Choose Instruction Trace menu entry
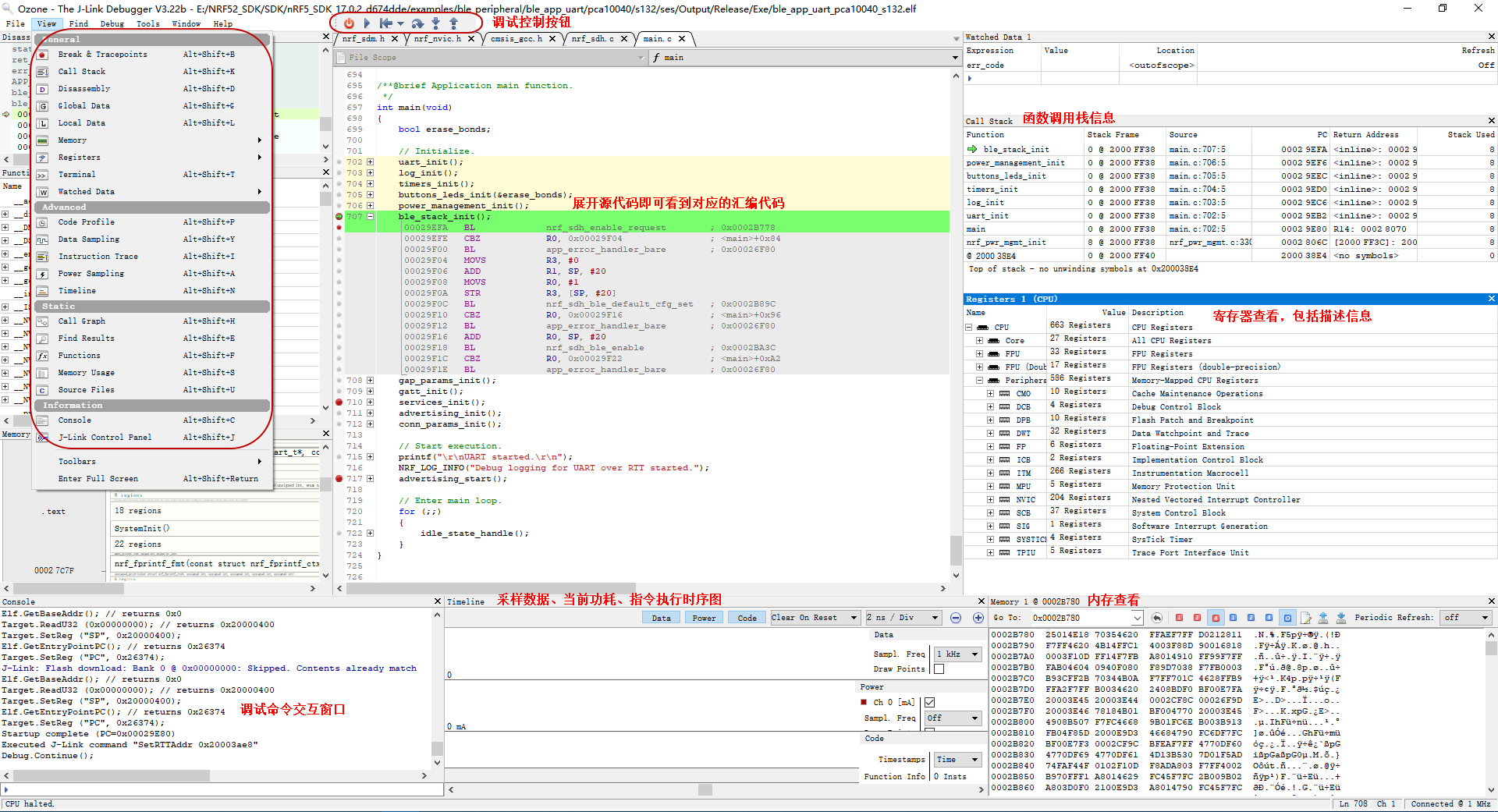Screen dimensions: 1498x812 152,257
